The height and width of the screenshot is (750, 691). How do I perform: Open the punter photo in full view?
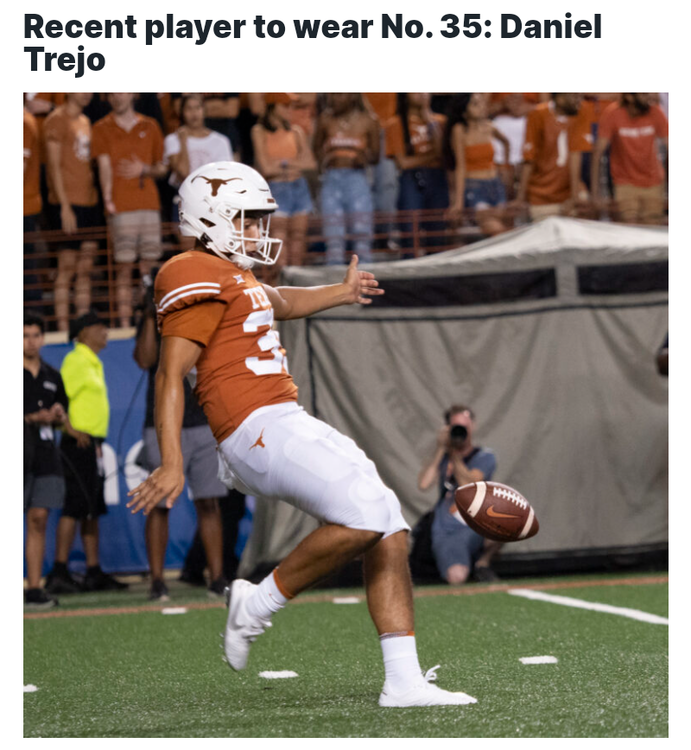(345, 415)
